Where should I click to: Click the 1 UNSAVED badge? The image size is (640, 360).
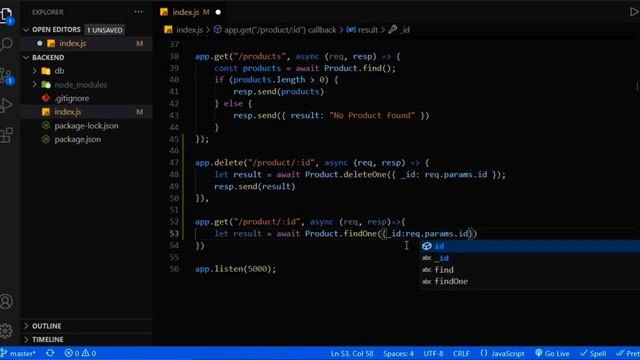tap(104, 30)
